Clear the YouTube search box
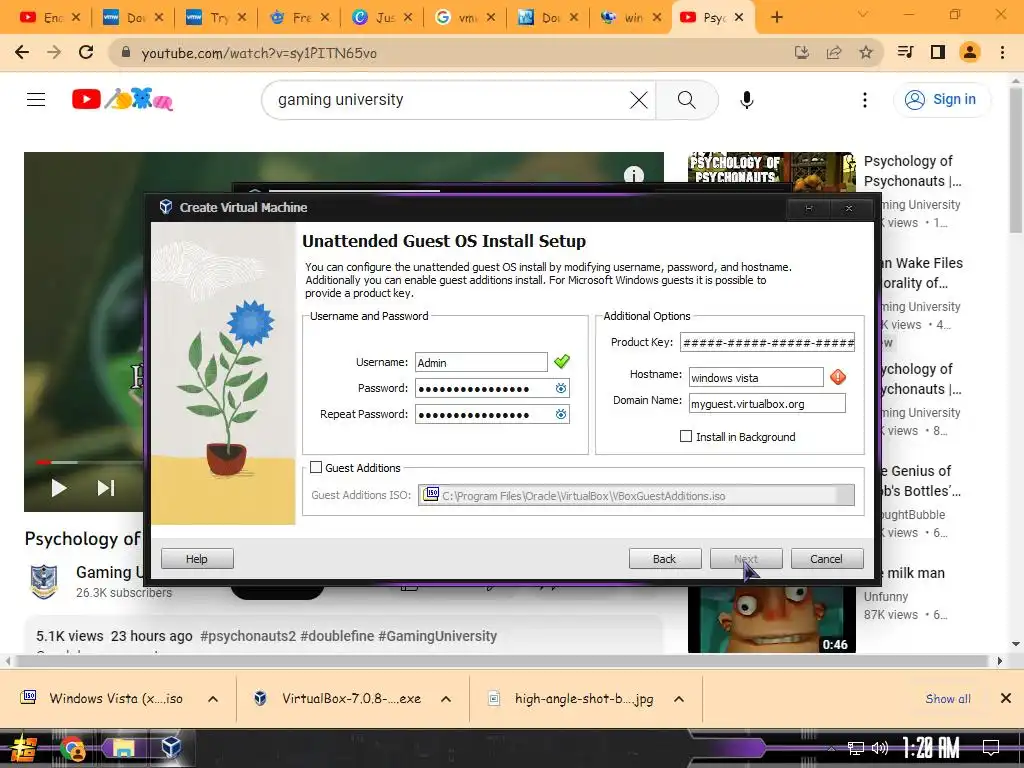The image size is (1024, 768). [638, 100]
